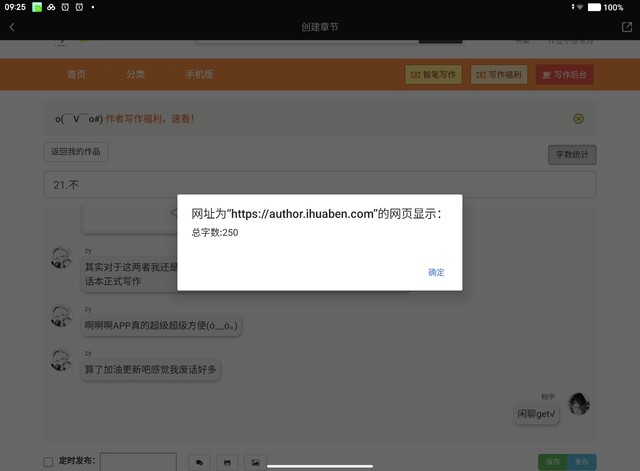Click the scheduled publish time input field
640x471 pixels.
(x=138, y=462)
